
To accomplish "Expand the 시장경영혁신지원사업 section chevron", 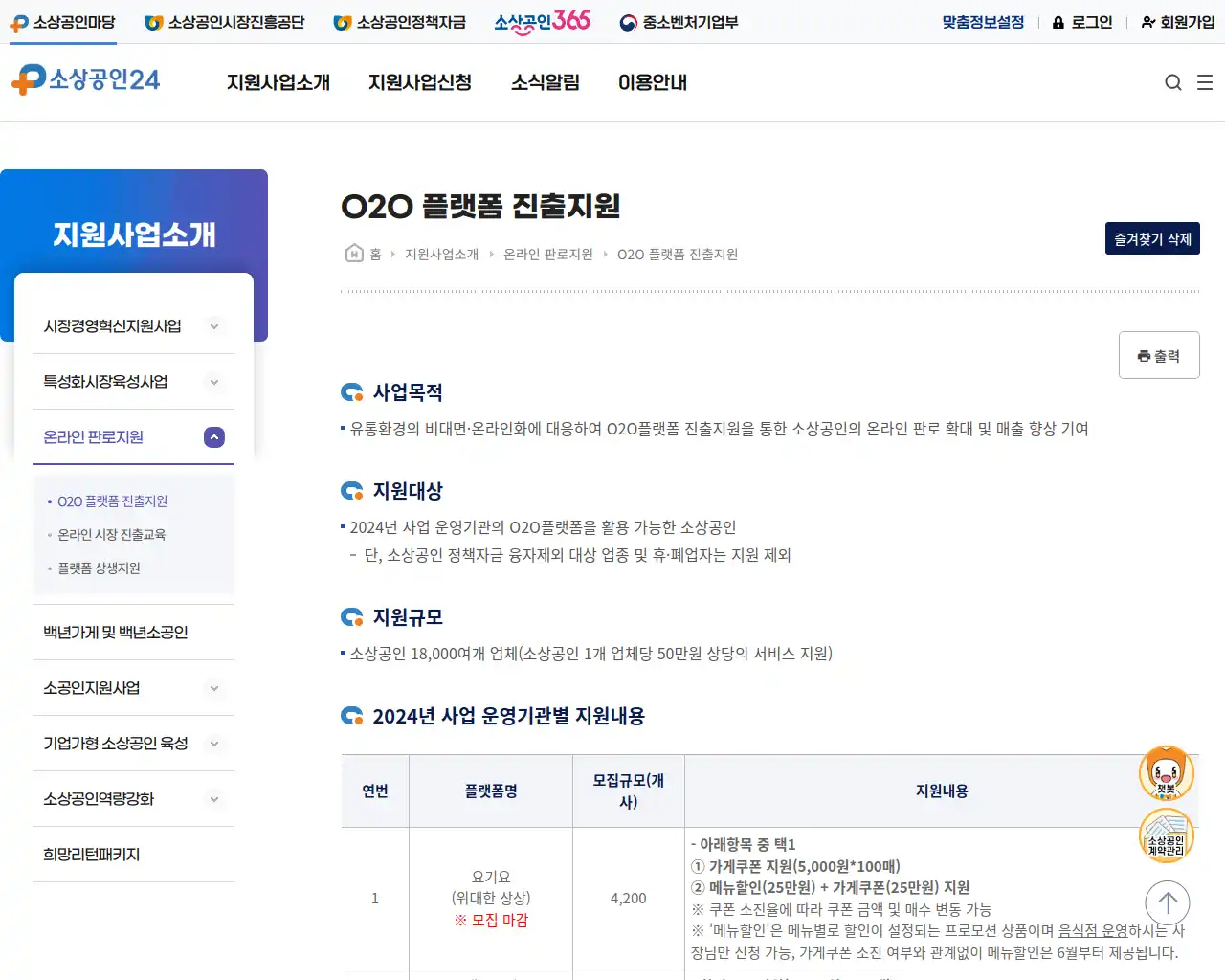I will pos(213,325).
